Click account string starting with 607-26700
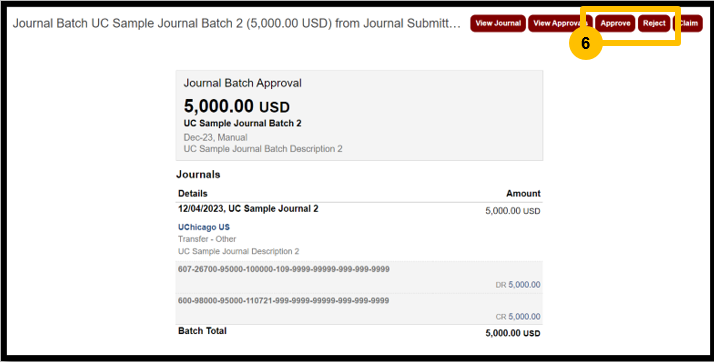714x362 pixels. [x=284, y=270]
